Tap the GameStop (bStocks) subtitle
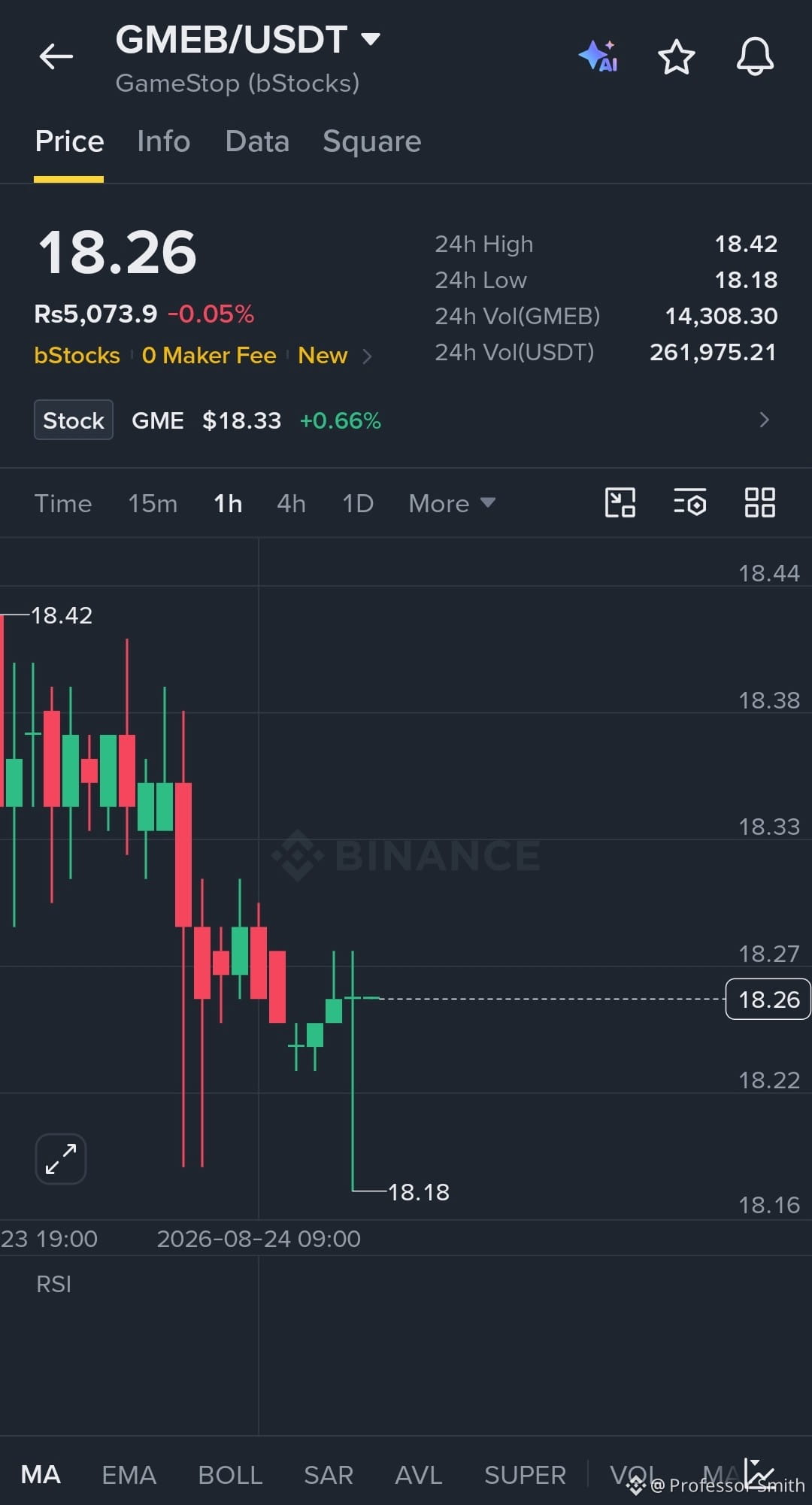812x1505 pixels. 238,83
